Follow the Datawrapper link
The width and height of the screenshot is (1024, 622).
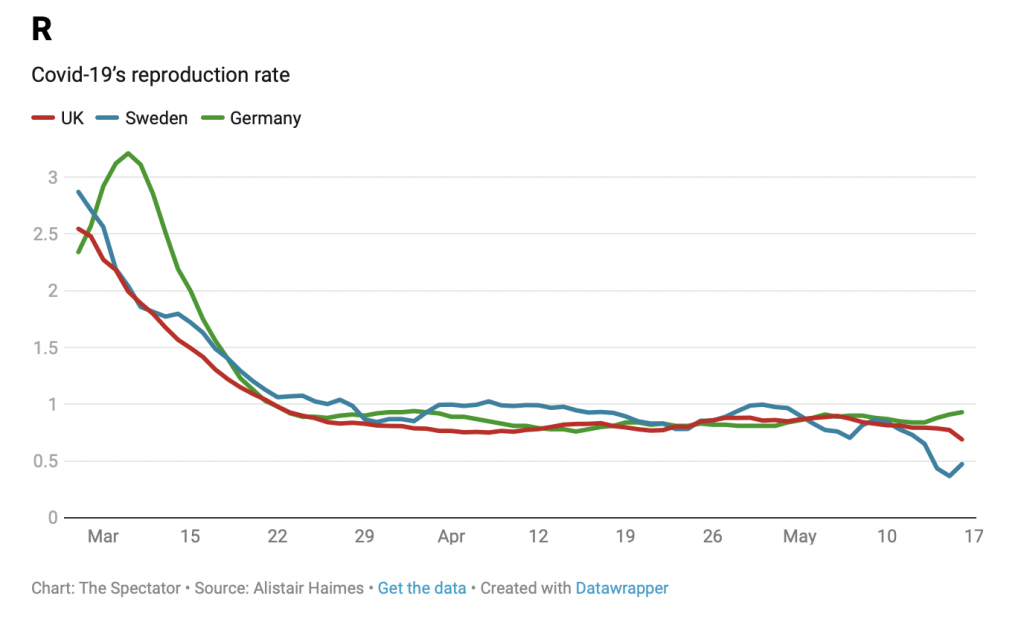point(621,588)
